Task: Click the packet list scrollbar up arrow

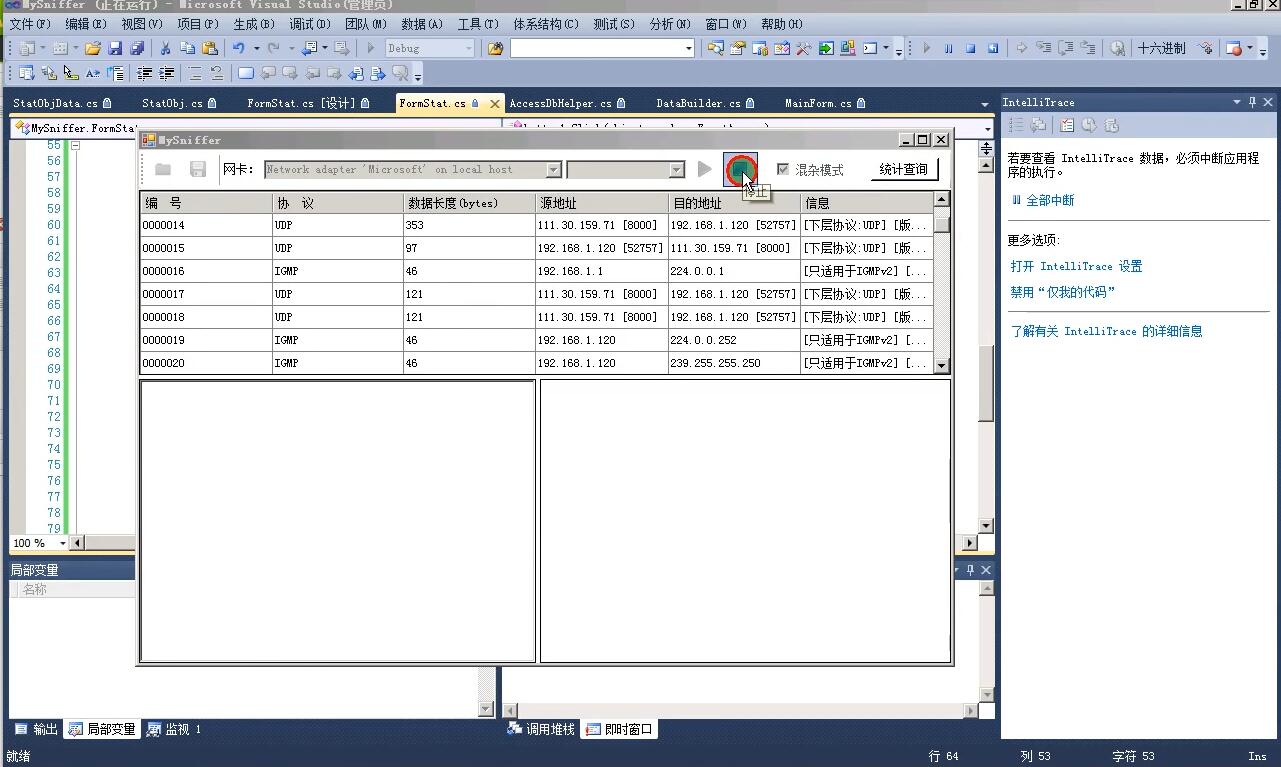Action: [941, 200]
